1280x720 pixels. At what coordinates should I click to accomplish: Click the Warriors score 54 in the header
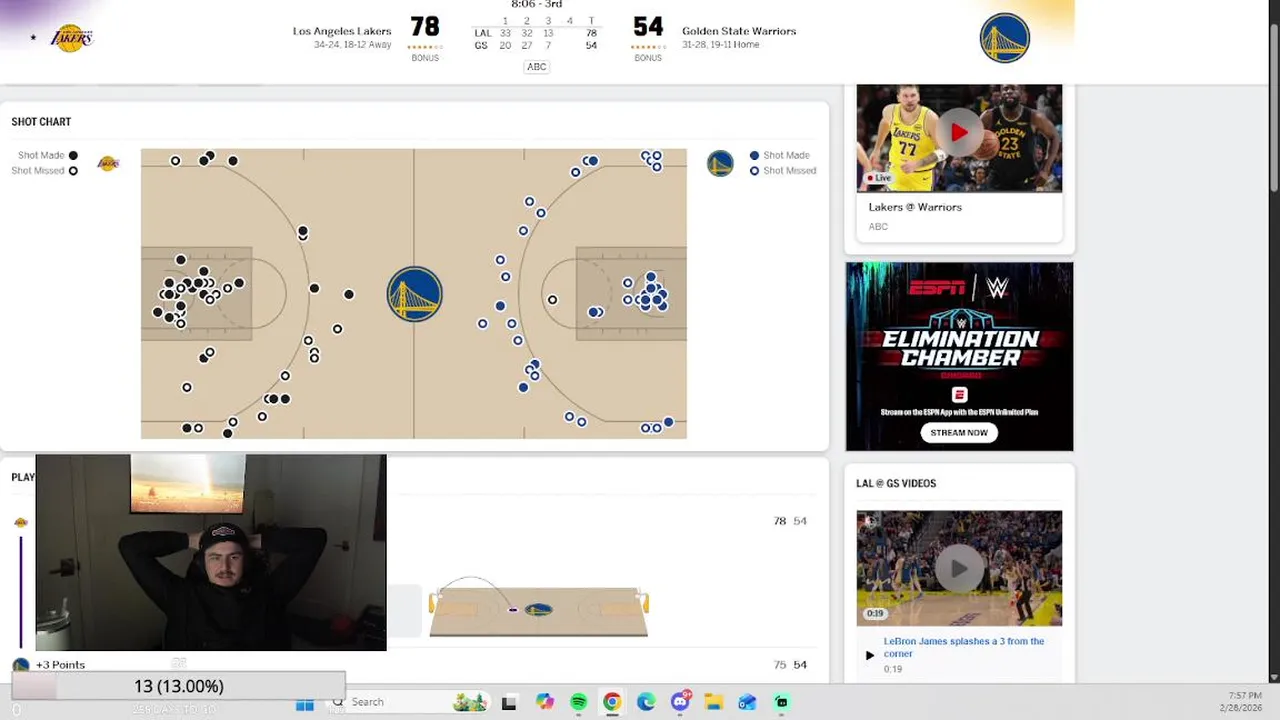click(648, 28)
